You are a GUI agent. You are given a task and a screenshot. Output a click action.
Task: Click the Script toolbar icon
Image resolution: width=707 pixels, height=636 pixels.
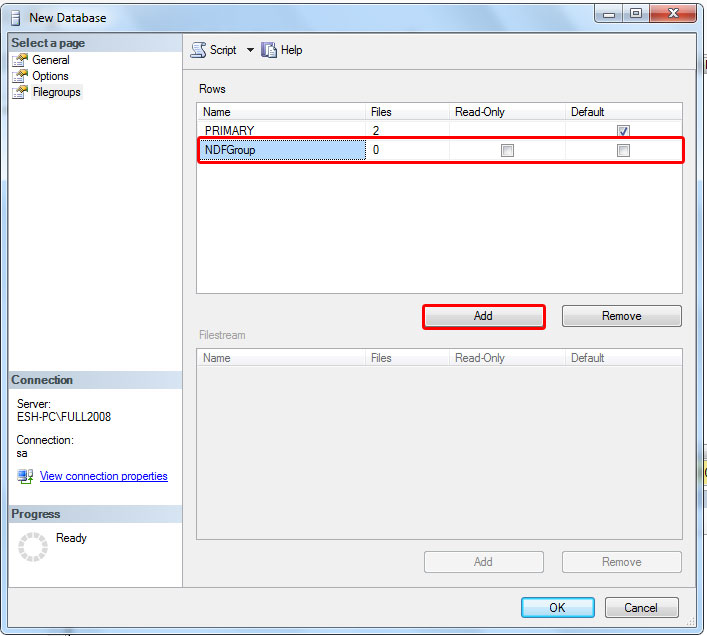point(198,50)
